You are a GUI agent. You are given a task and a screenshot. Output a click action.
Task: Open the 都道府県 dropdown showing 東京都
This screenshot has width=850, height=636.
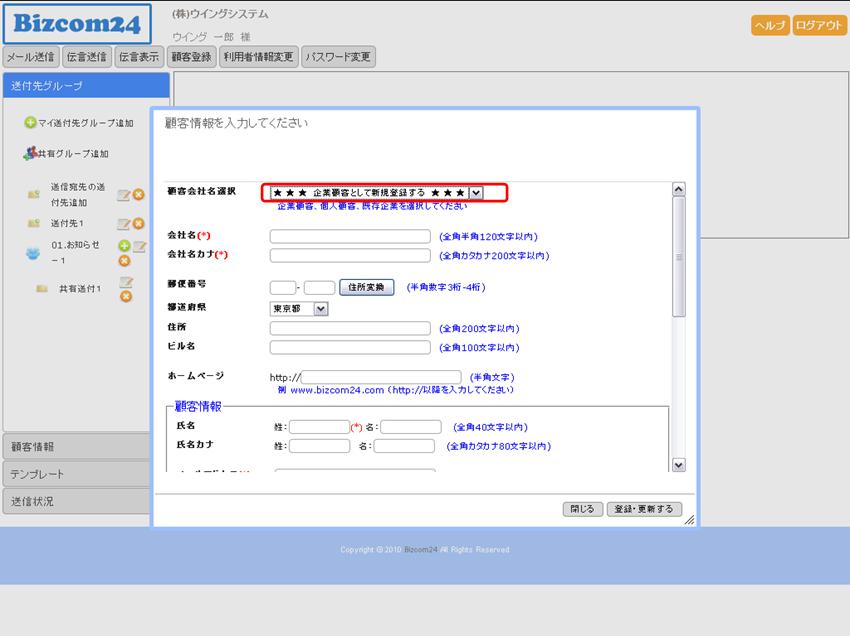point(320,309)
